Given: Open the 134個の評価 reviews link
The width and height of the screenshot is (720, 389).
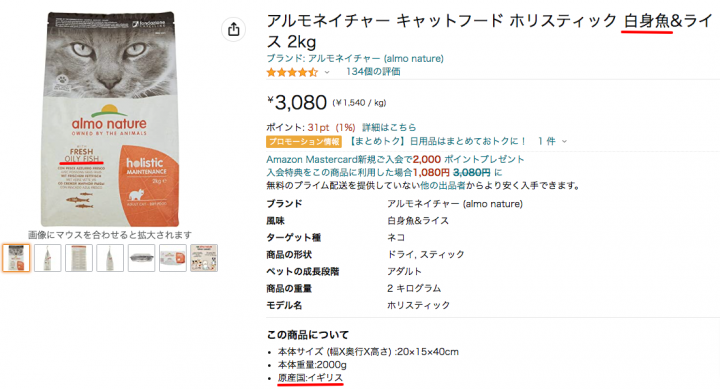Looking at the screenshot, I should click(373, 72).
